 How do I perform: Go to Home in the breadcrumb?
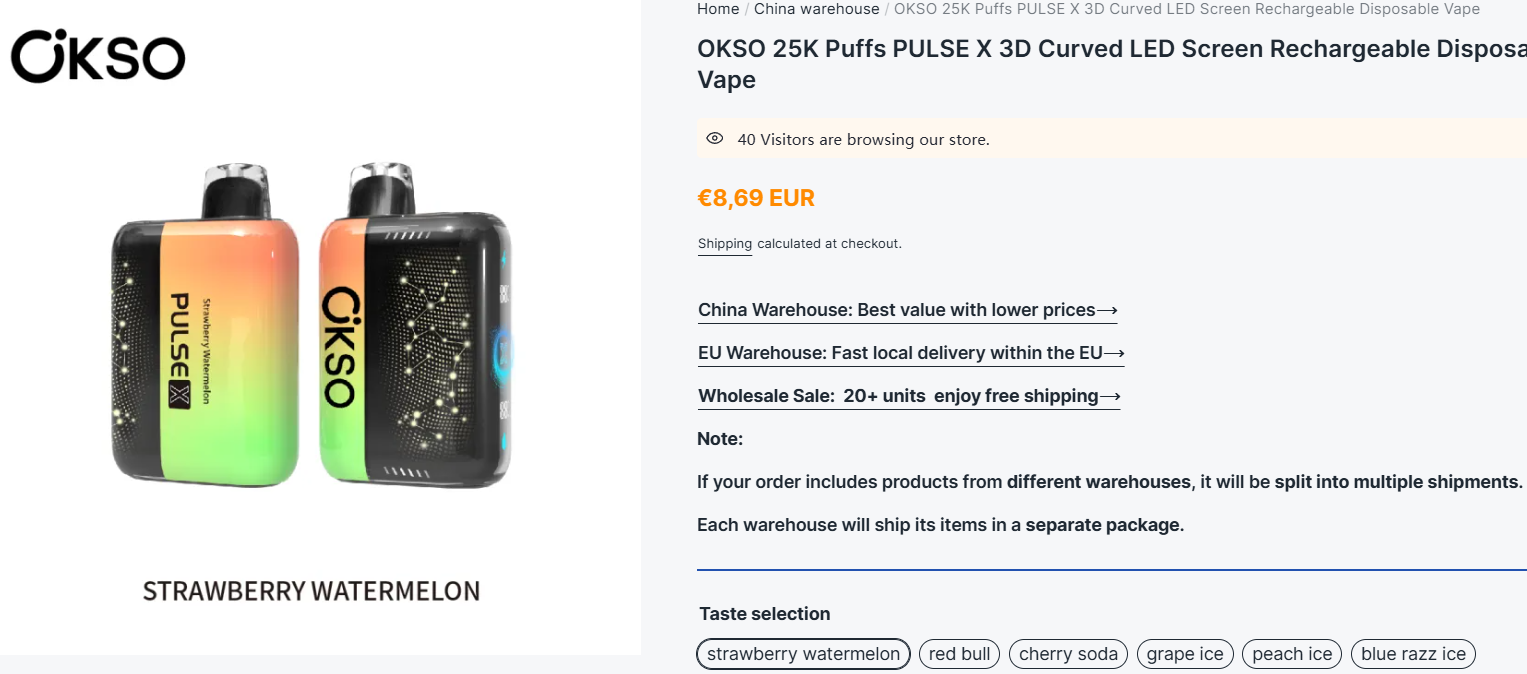click(718, 9)
